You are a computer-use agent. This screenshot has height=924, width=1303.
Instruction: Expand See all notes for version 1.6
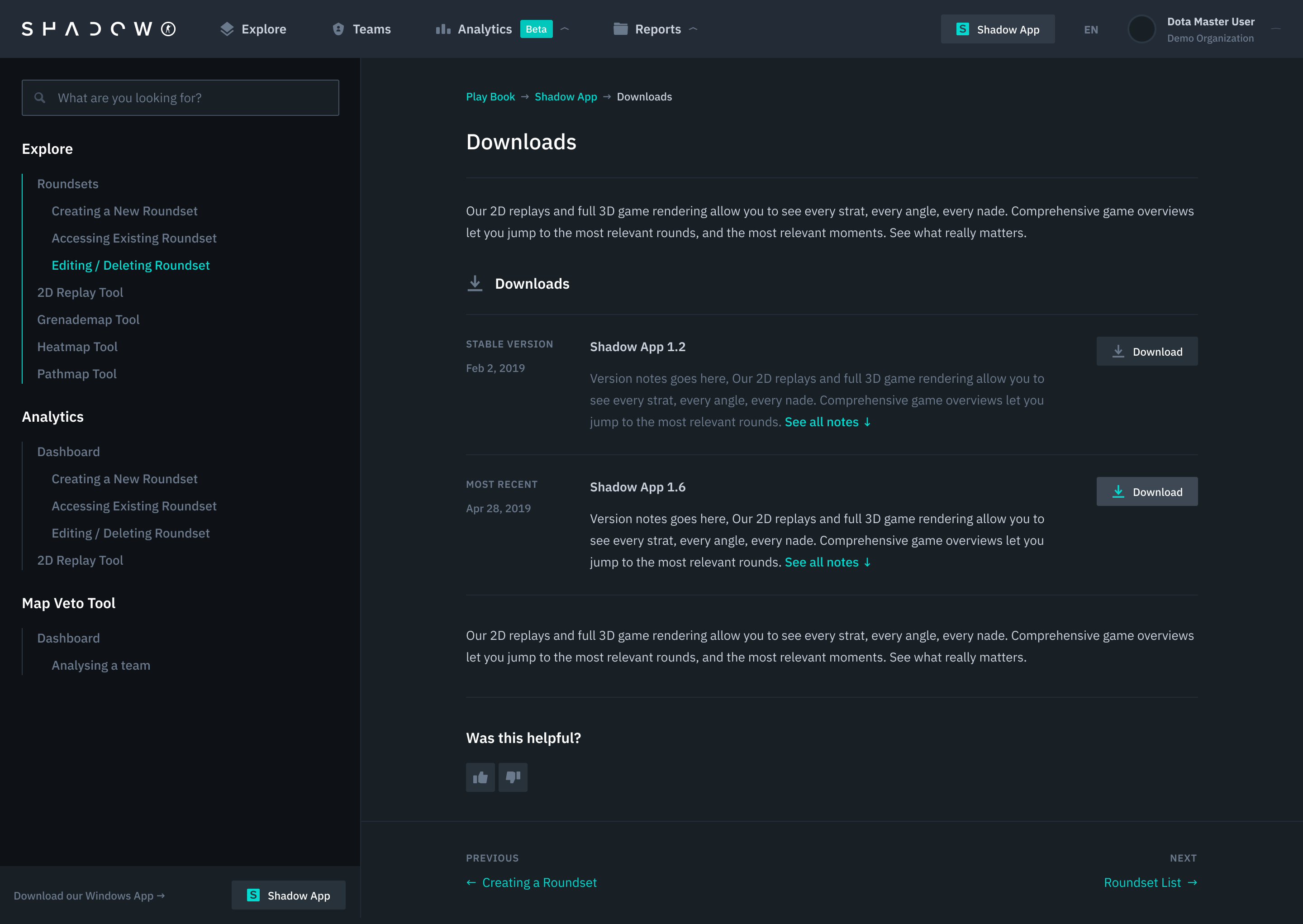point(827,563)
